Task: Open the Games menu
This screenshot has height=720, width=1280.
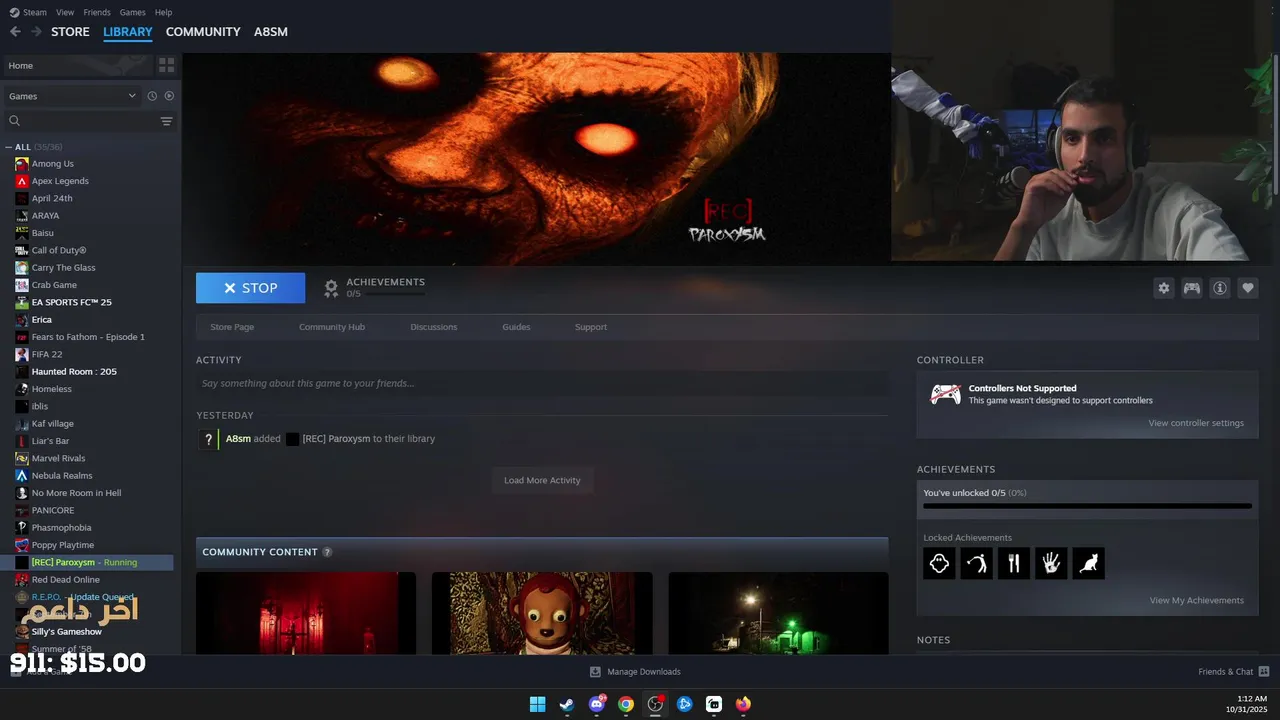Action: click(x=132, y=12)
